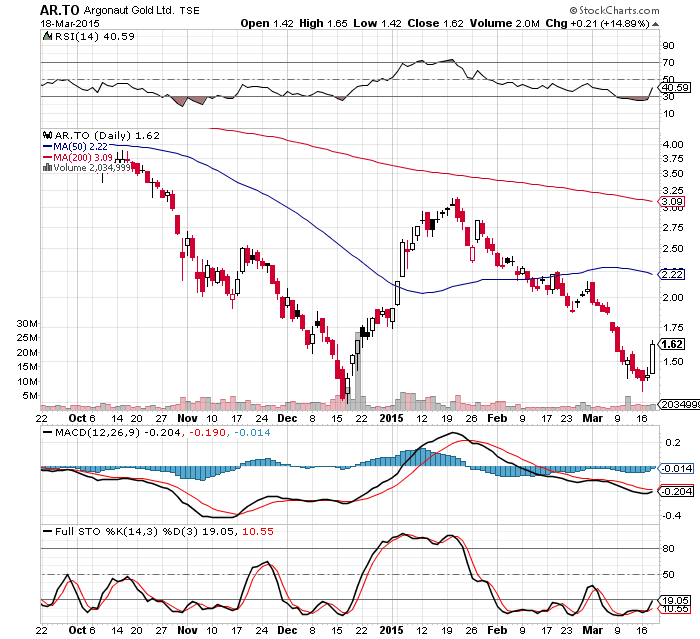Image resolution: width=700 pixels, height=639 pixels.
Task: Click the volume bars icon in the legend
Action: pyautogui.click(x=47, y=168)
